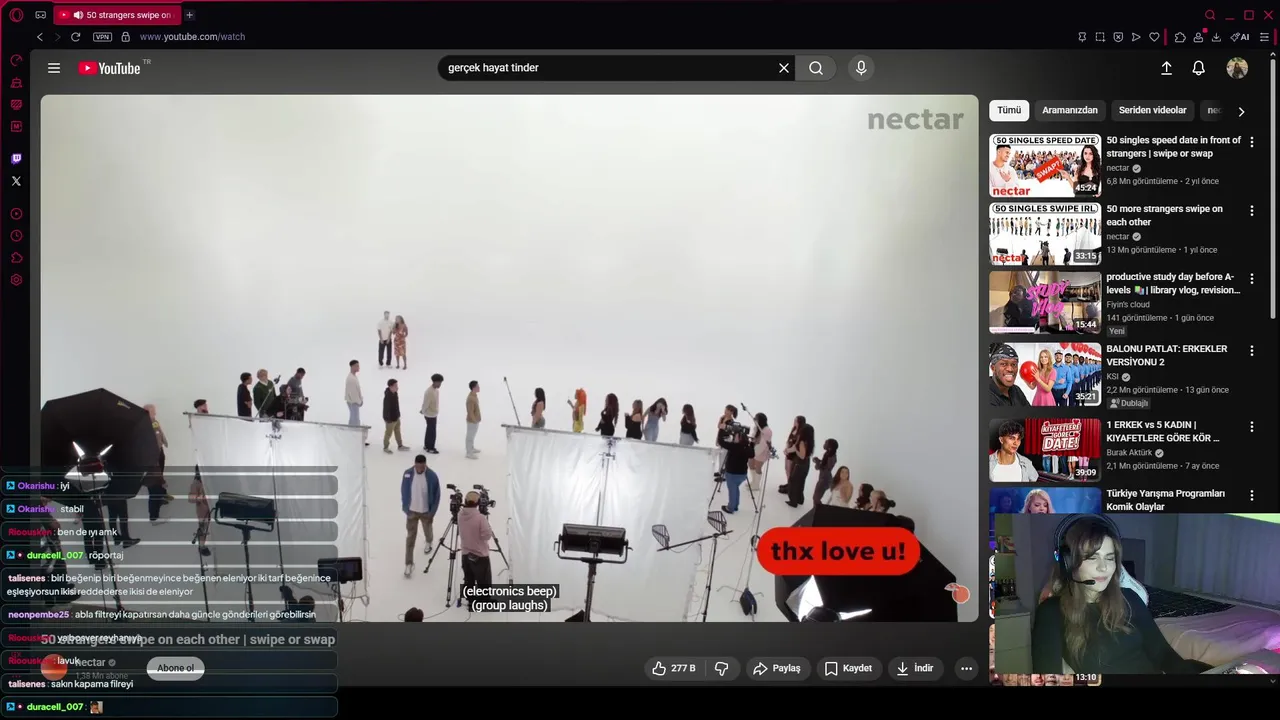The image size is (1280, 720).
Task: Pin current page with pinboard icon
Action: [x=1082, y=37]
